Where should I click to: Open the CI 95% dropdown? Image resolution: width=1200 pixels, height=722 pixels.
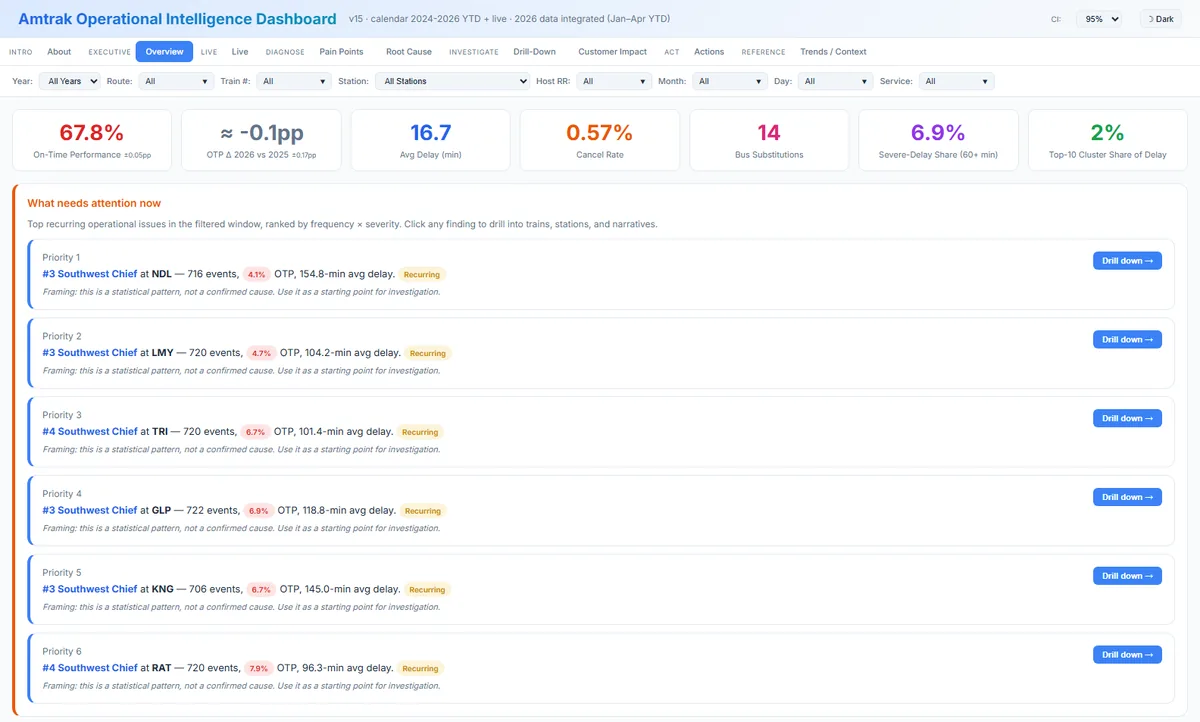pyautogui.click(x=1099, y=19)
